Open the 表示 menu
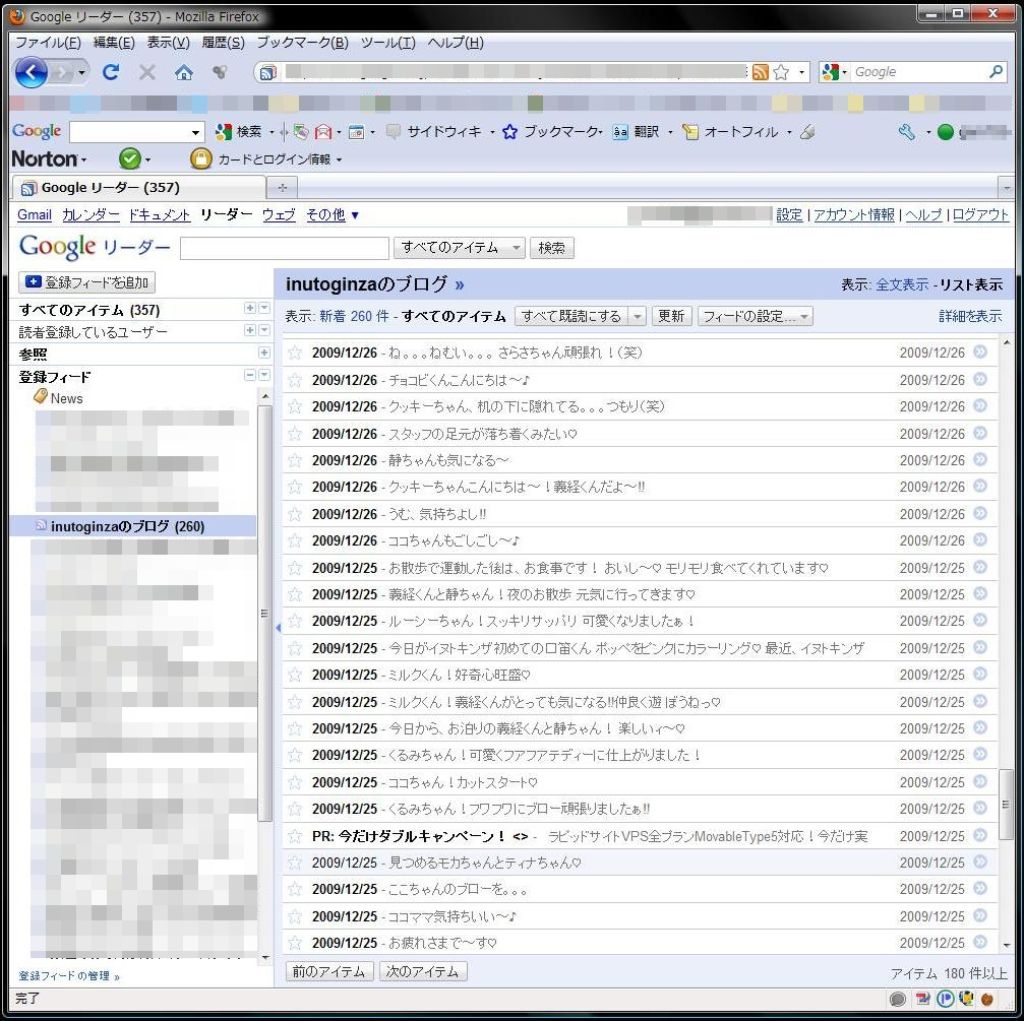1024x1021 pixels. [x=168, y=42]
